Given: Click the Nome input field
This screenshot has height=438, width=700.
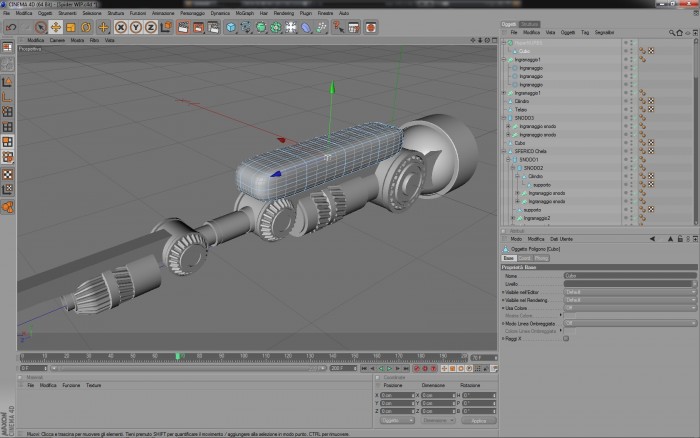Looking at the screenshot, I should coord(630,276).
